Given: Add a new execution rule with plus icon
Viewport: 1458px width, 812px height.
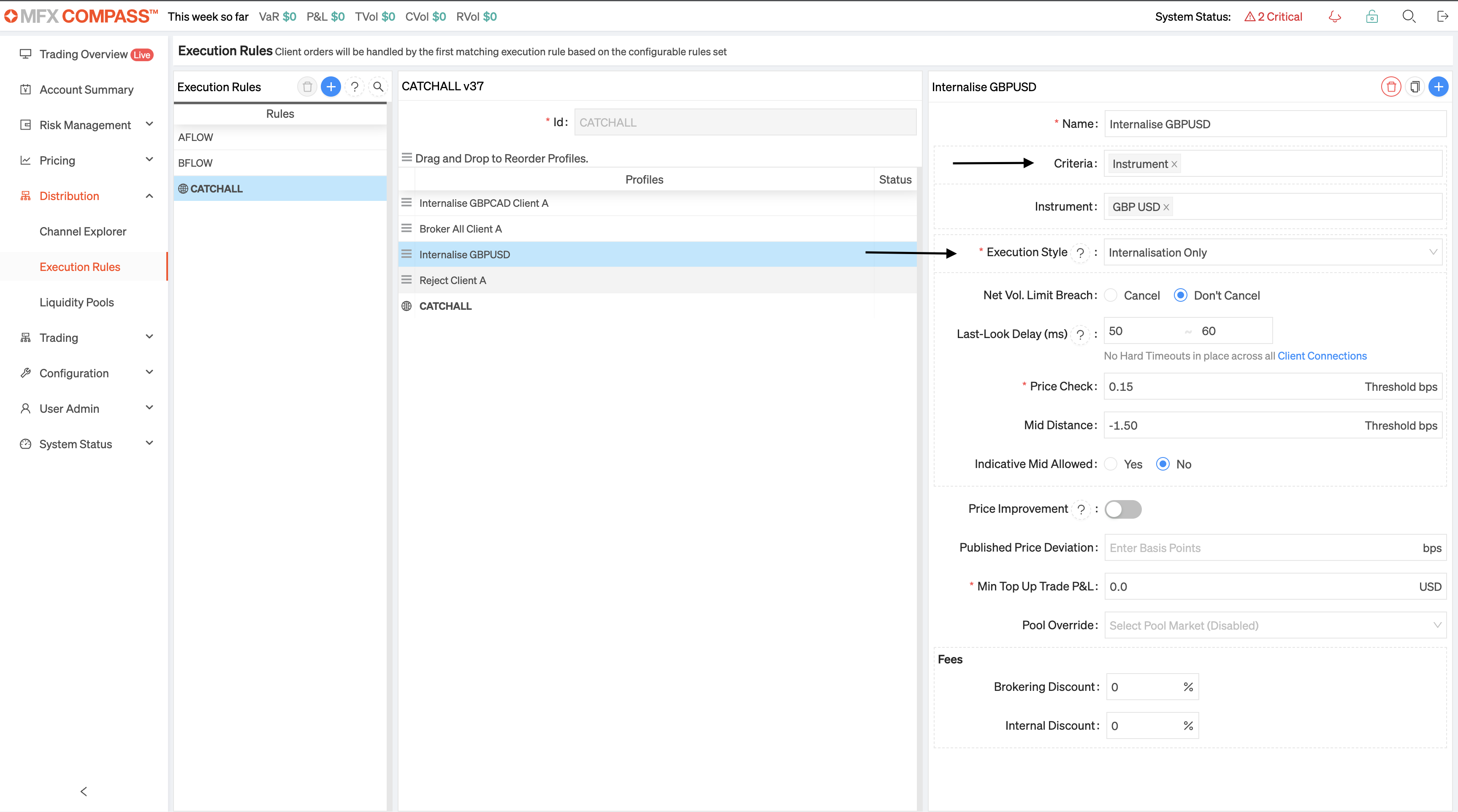Looking at the screenshot, I should click(x=331, y=87).
